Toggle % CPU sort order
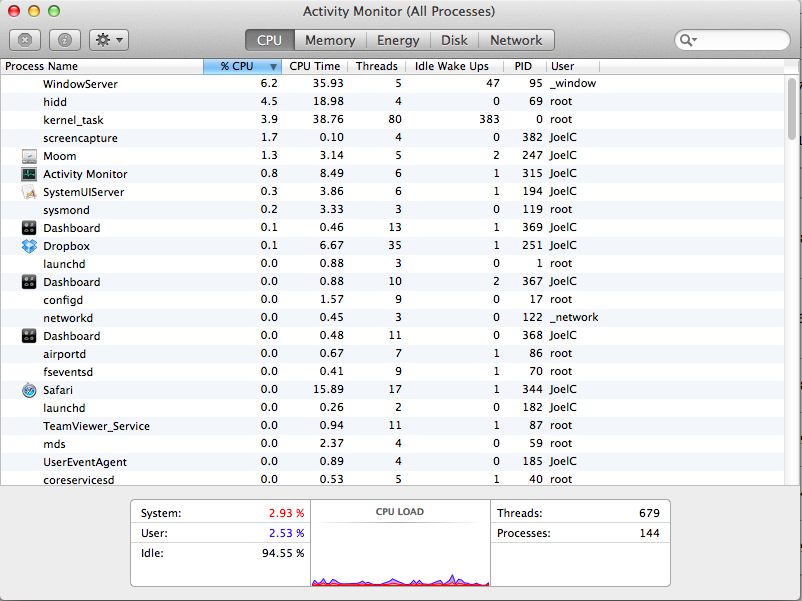Viewport: 802px width, 601px height. [242, 66]
